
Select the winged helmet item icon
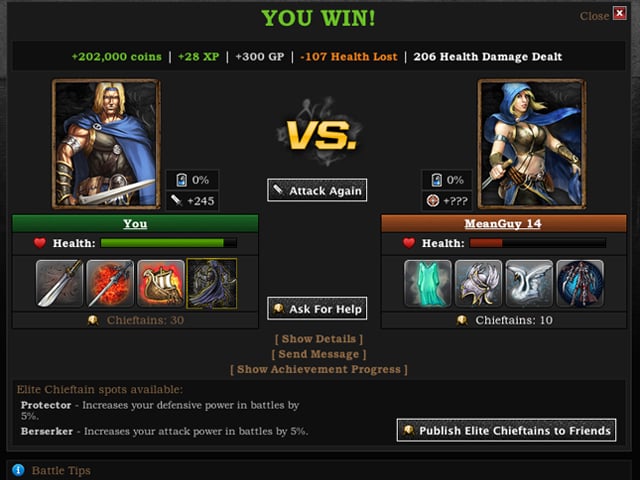pyautogui.click(x=478, y=283)
